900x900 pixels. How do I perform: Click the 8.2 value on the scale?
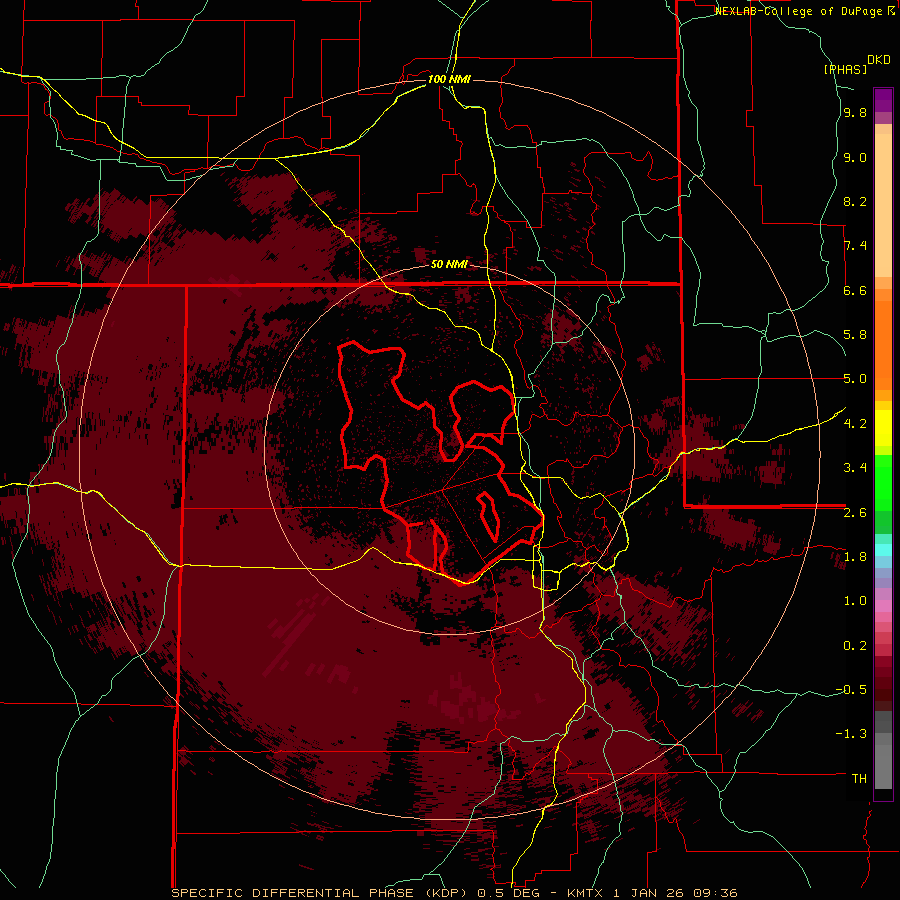pos(855,201)
